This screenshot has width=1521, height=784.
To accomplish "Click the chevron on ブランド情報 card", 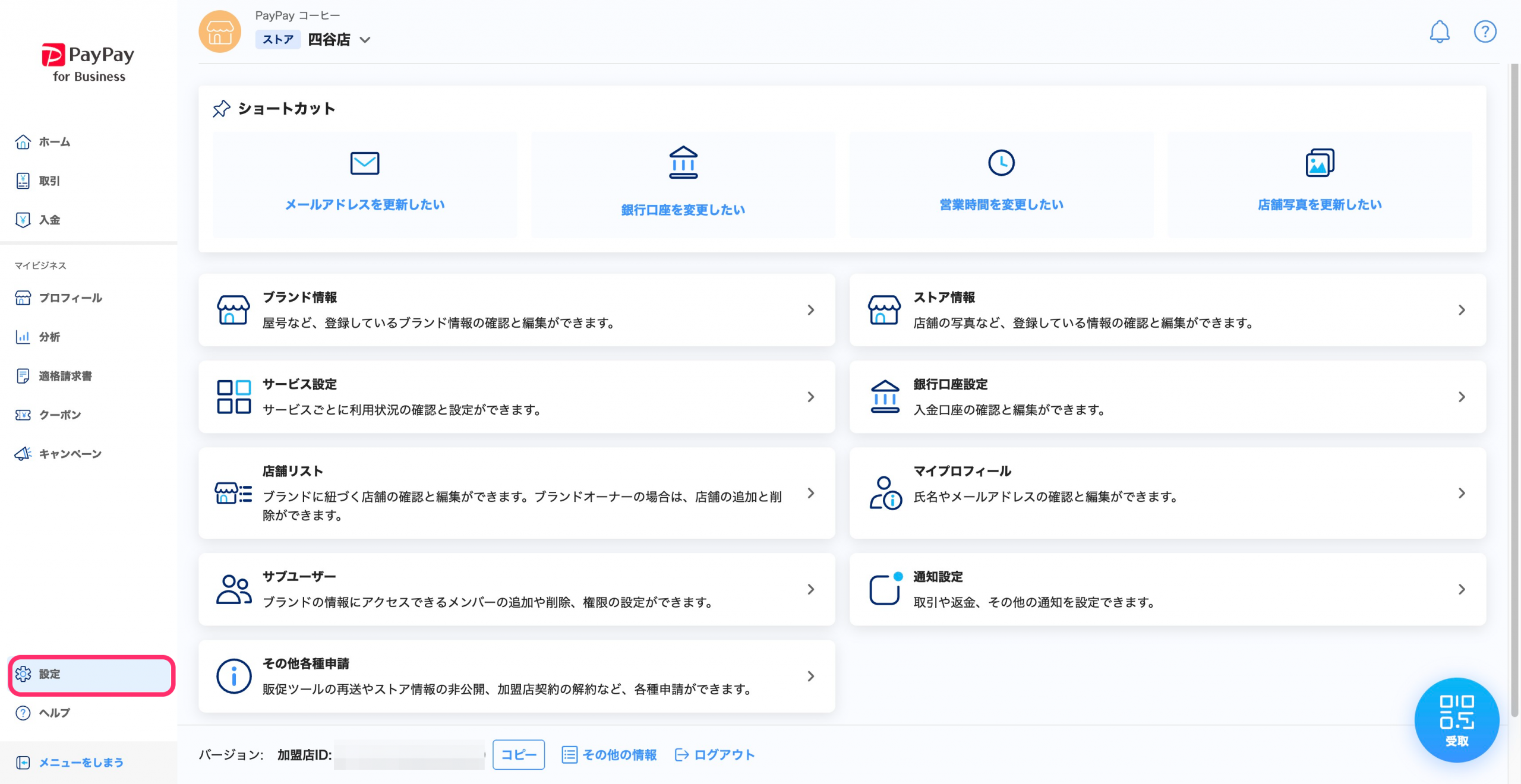I will 810,310.
